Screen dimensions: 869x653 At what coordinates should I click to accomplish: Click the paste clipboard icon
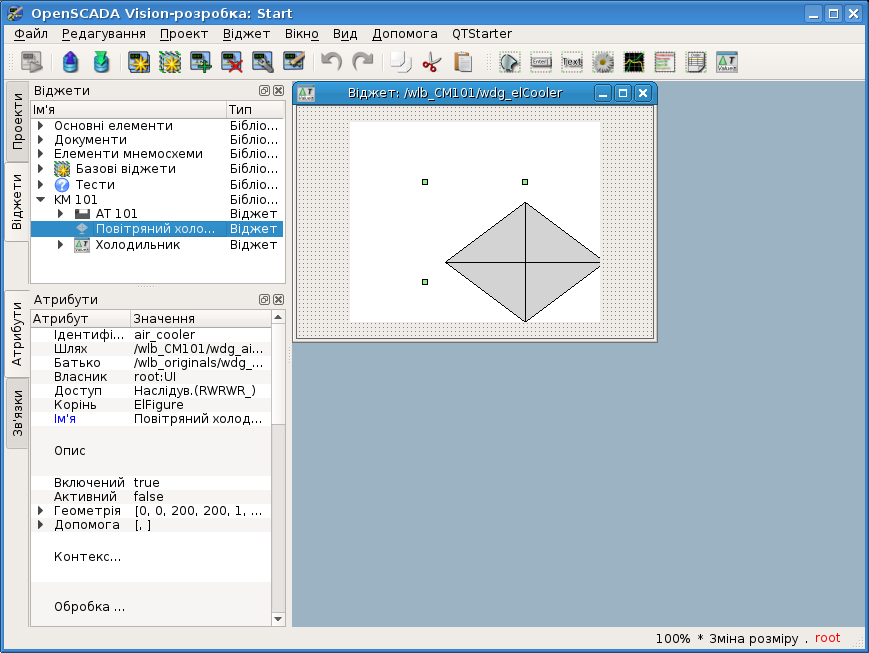click(462, 62)
